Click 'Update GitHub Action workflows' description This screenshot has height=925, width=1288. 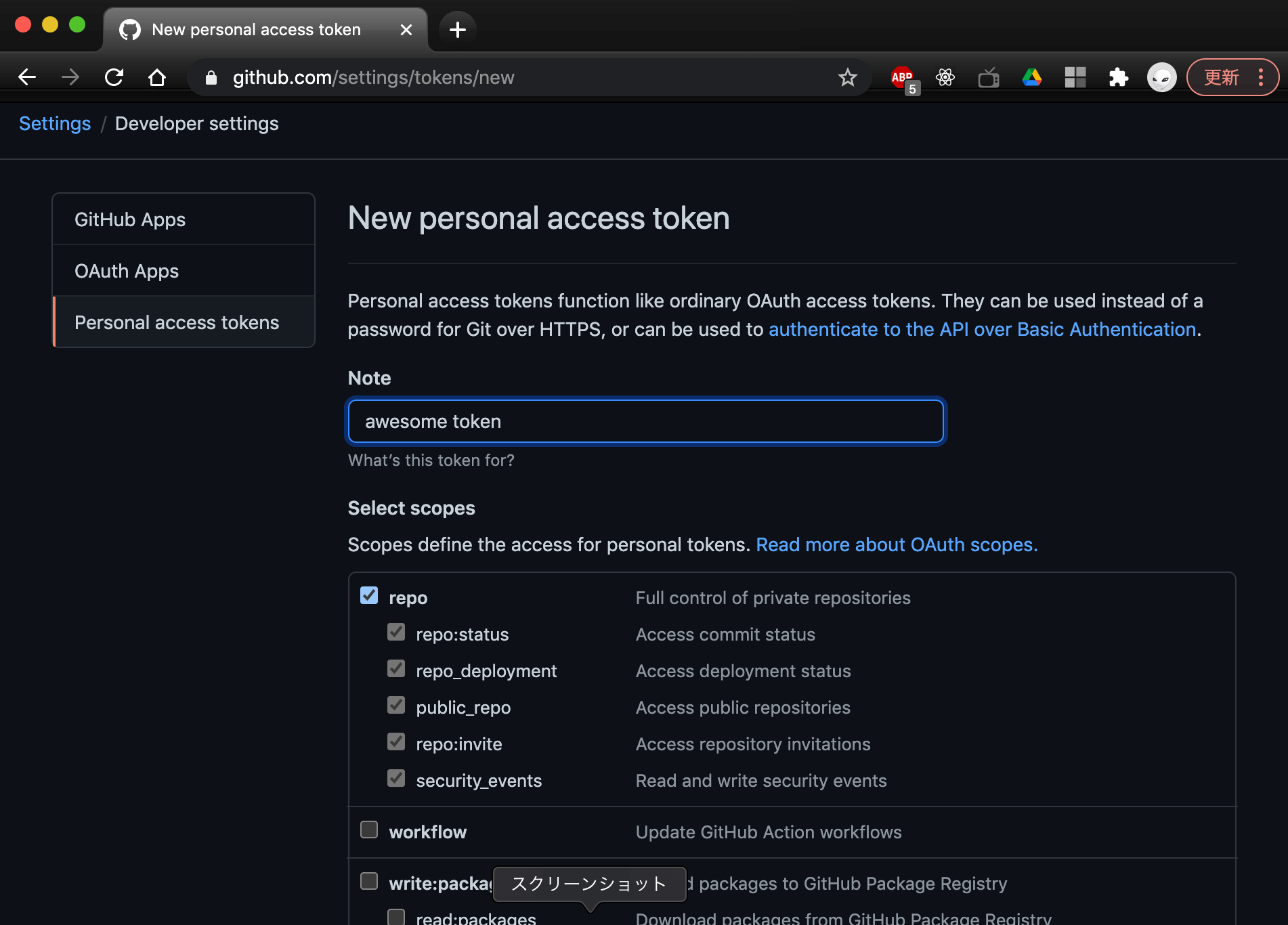click(769, 832)
